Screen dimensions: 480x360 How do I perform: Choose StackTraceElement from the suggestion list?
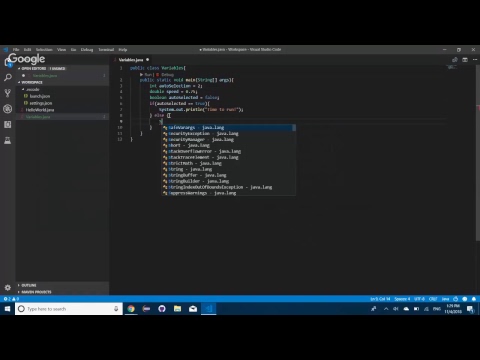[x=229, y=157]
